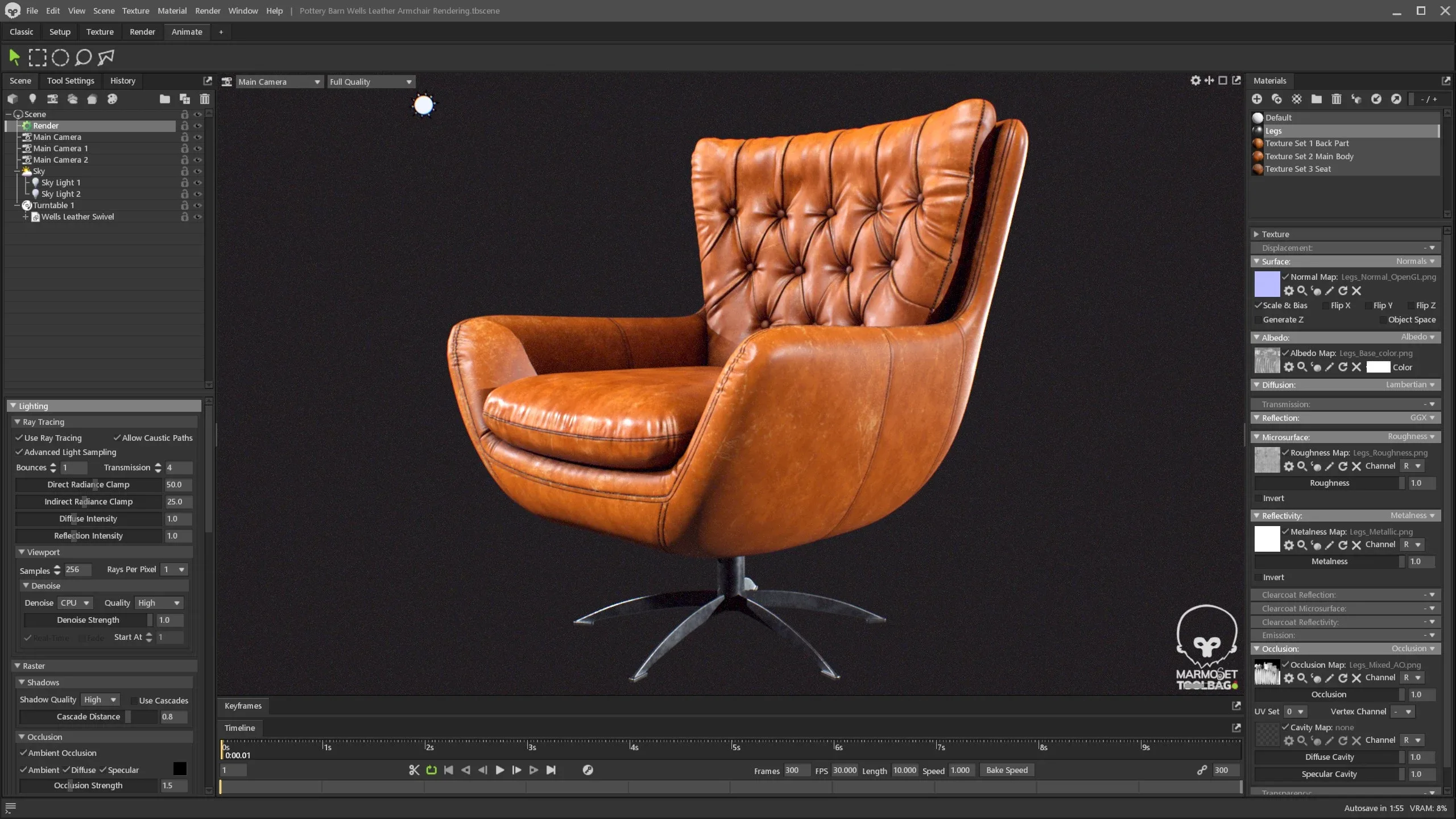1456x819 pixels.
Task: Uncheck Allow Caustic Paths
Action: coord(118,438)
